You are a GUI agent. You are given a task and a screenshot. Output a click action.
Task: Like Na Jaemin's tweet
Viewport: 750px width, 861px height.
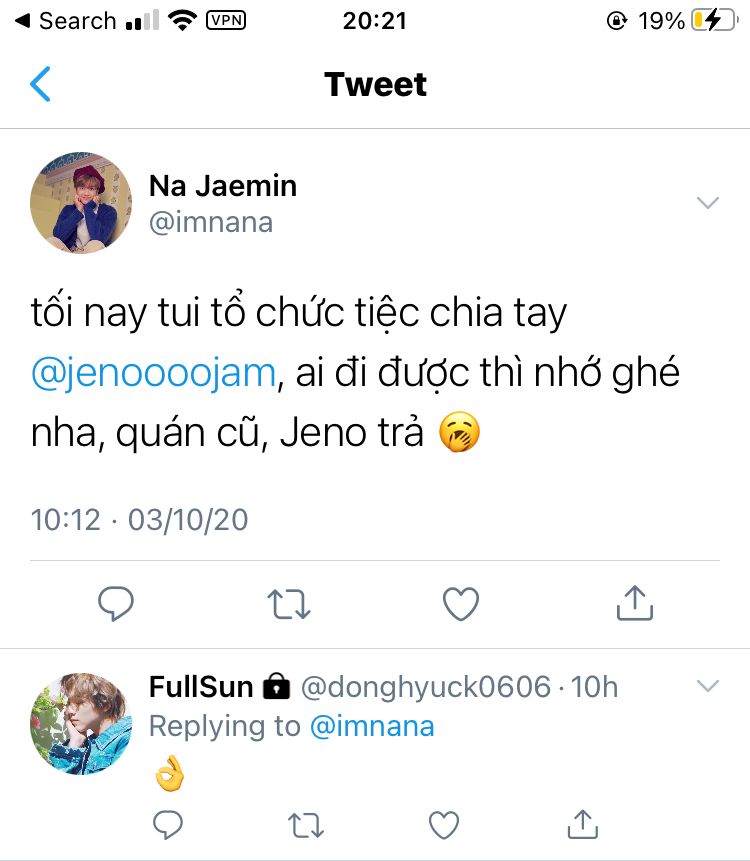(x=461, y=603)
